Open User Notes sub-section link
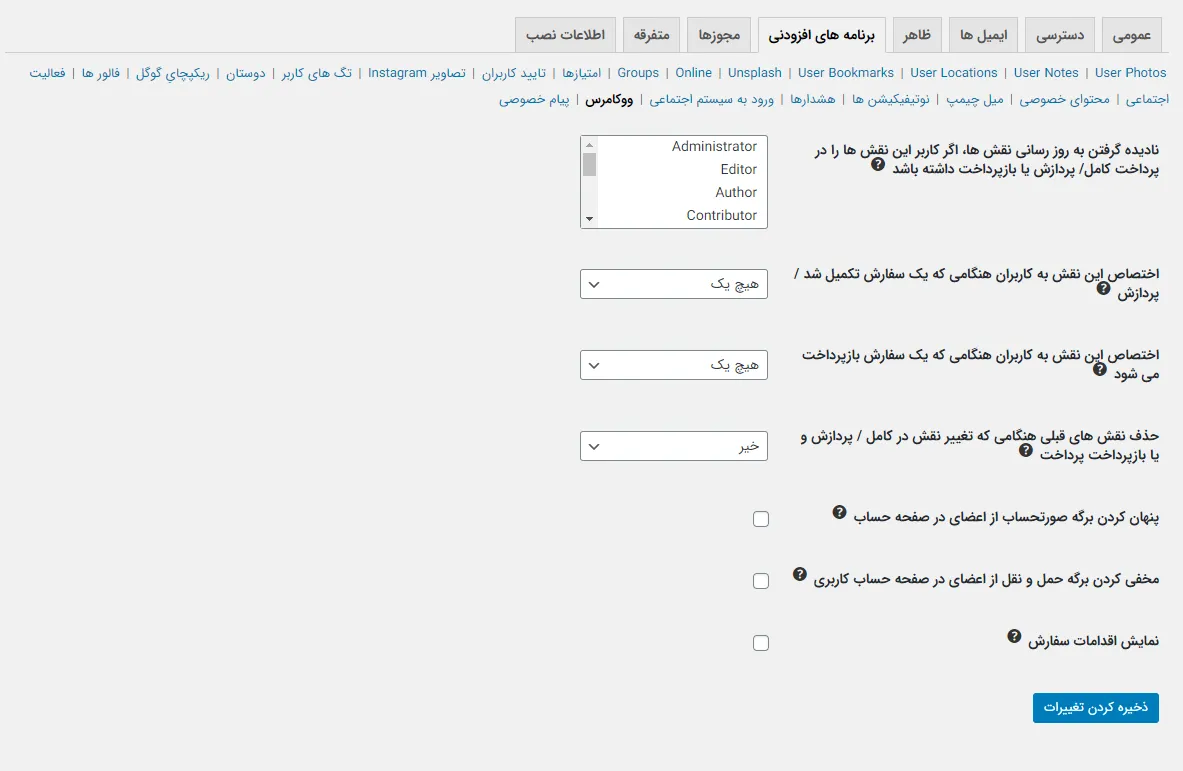 pyautogui.click(x=1046, y=73)
